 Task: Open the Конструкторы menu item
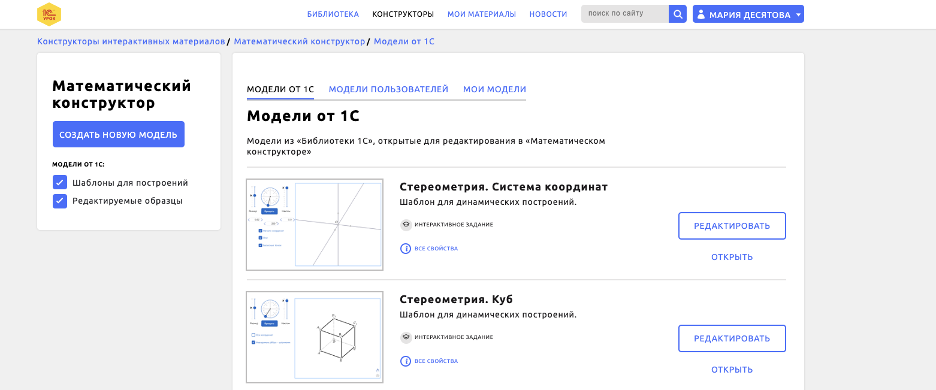click(x=403, y=14)
